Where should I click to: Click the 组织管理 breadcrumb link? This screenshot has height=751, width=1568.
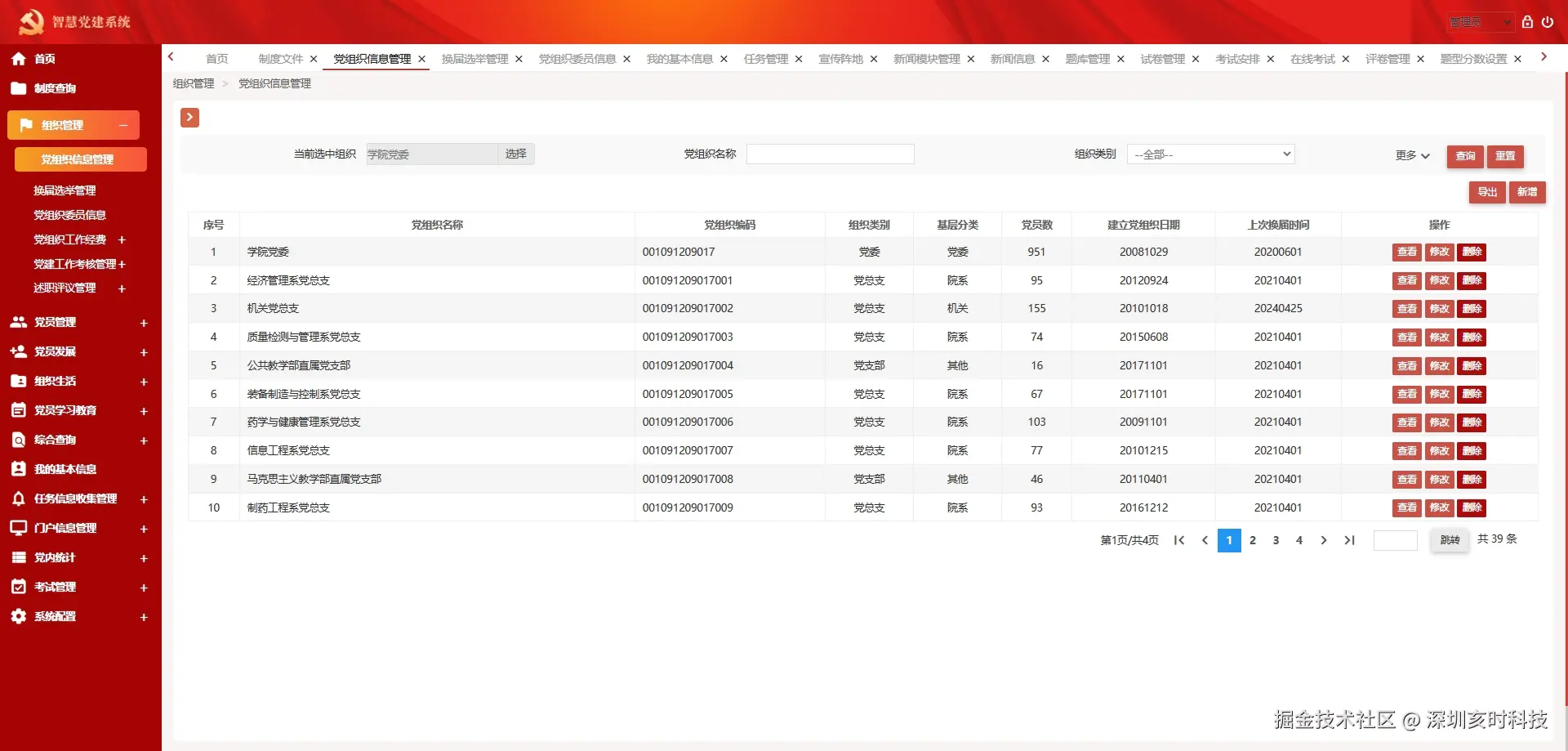(x=194, y=83)
